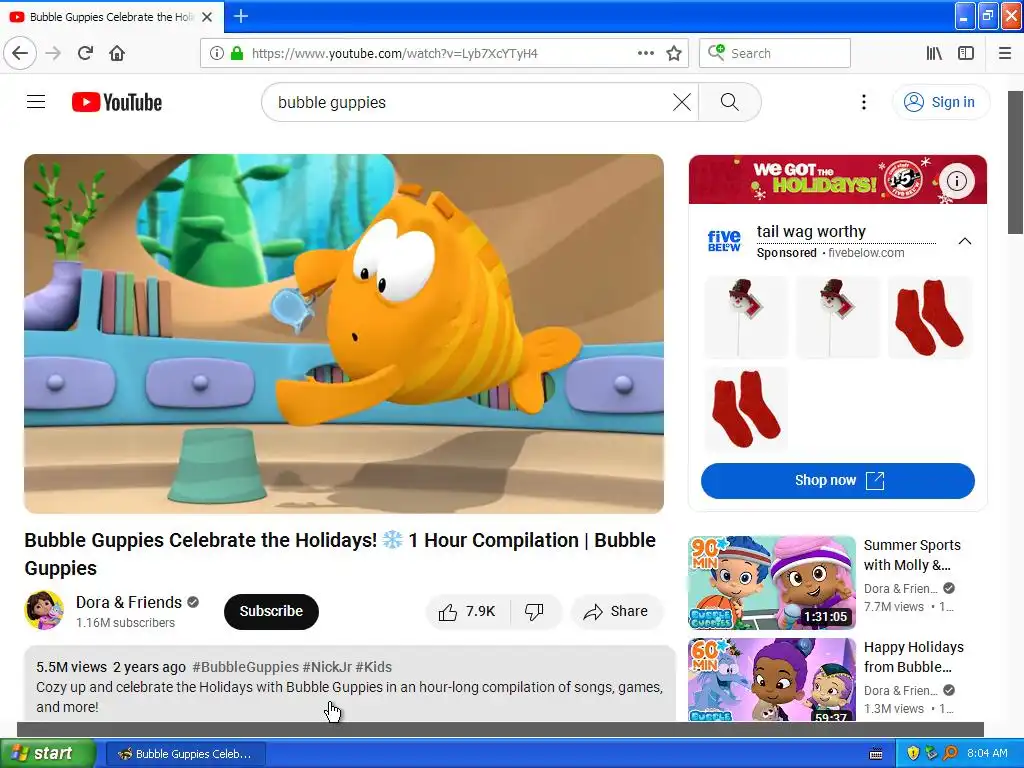The image size is (1024, 768).
Task: Click the Share button
Action: point(616,611)
